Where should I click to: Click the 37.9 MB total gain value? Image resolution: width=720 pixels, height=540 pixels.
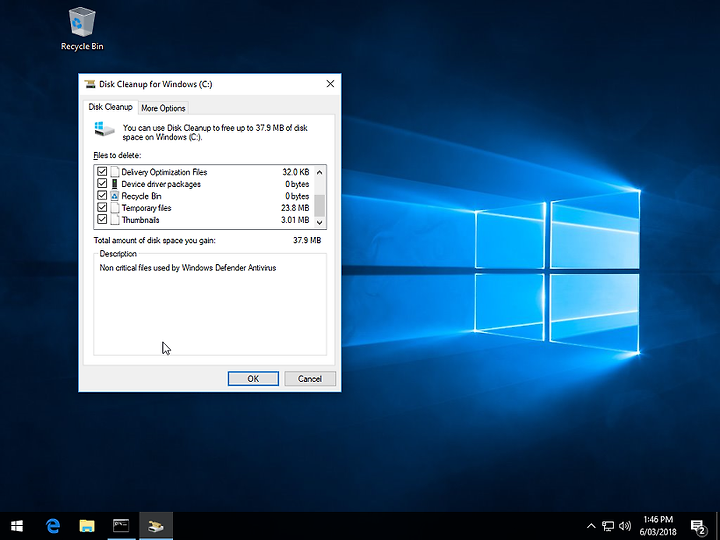(307, 240)
